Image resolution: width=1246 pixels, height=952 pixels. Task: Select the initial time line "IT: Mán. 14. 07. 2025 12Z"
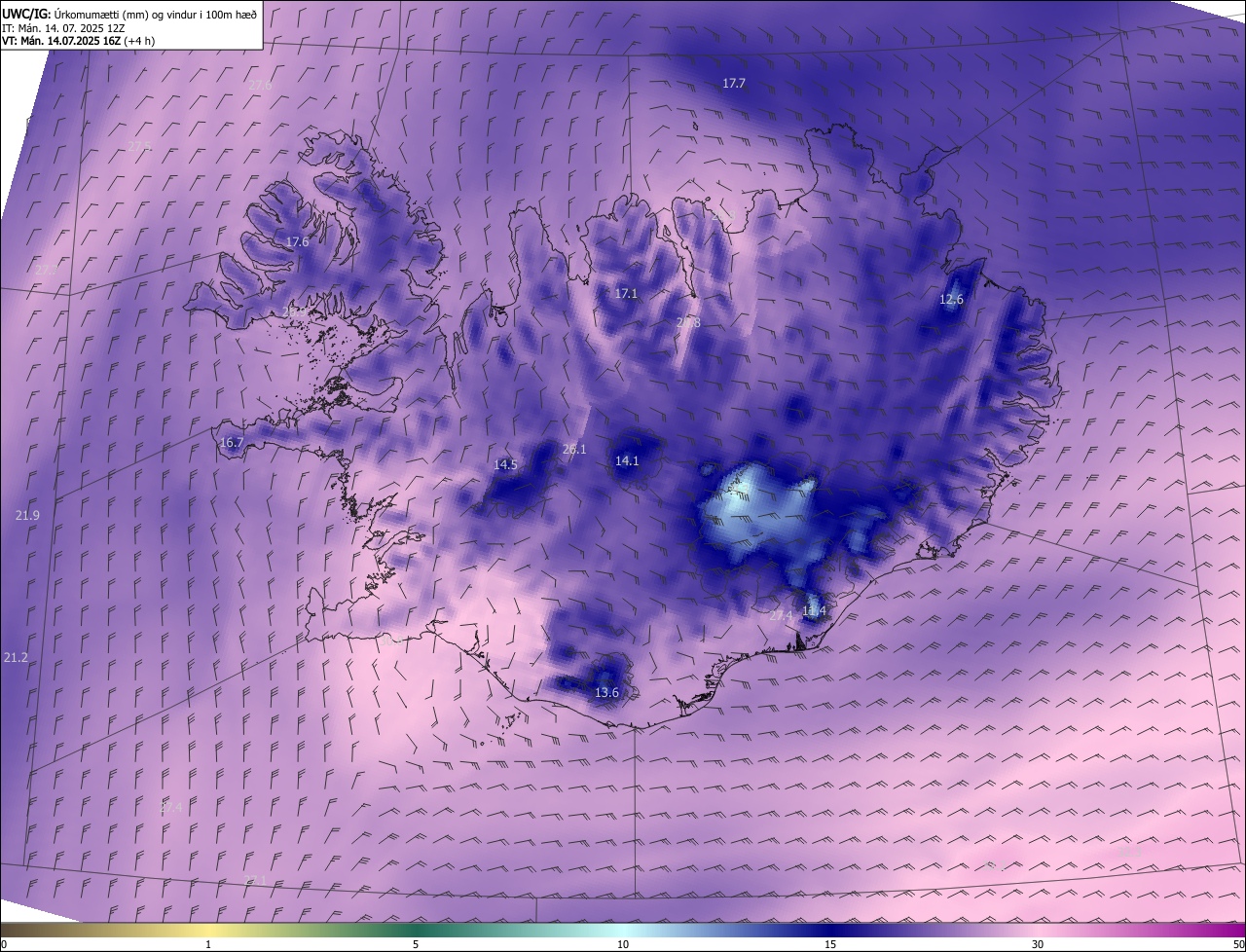(62, 28)
